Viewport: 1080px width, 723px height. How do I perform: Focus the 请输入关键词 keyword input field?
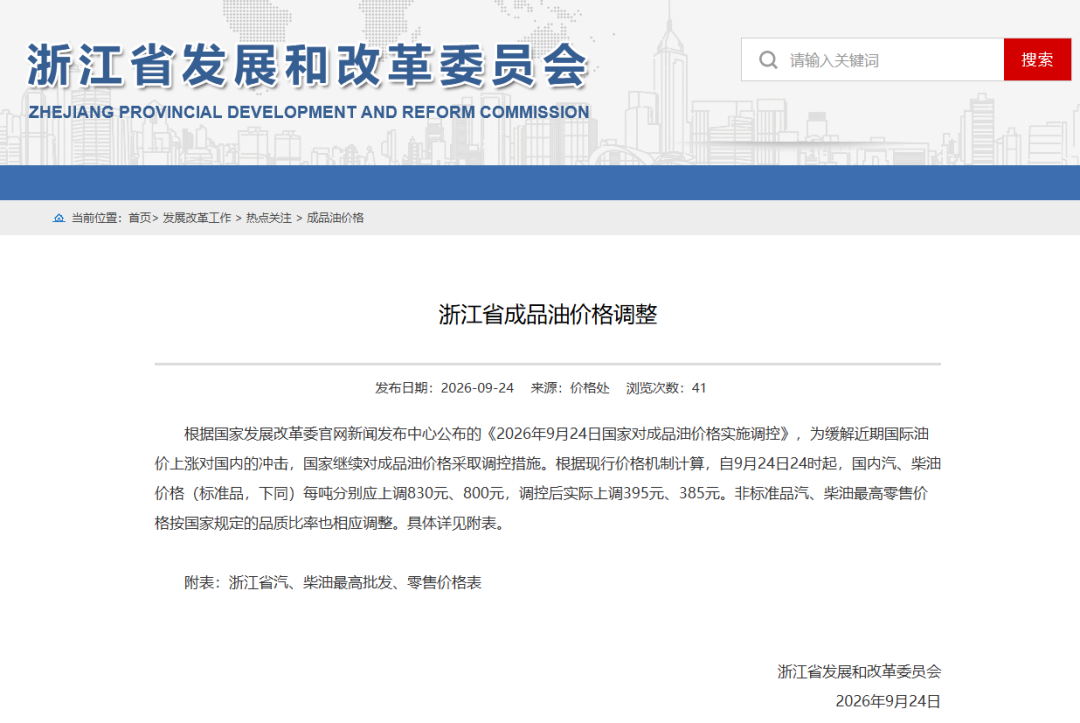(x=873, y=60)
